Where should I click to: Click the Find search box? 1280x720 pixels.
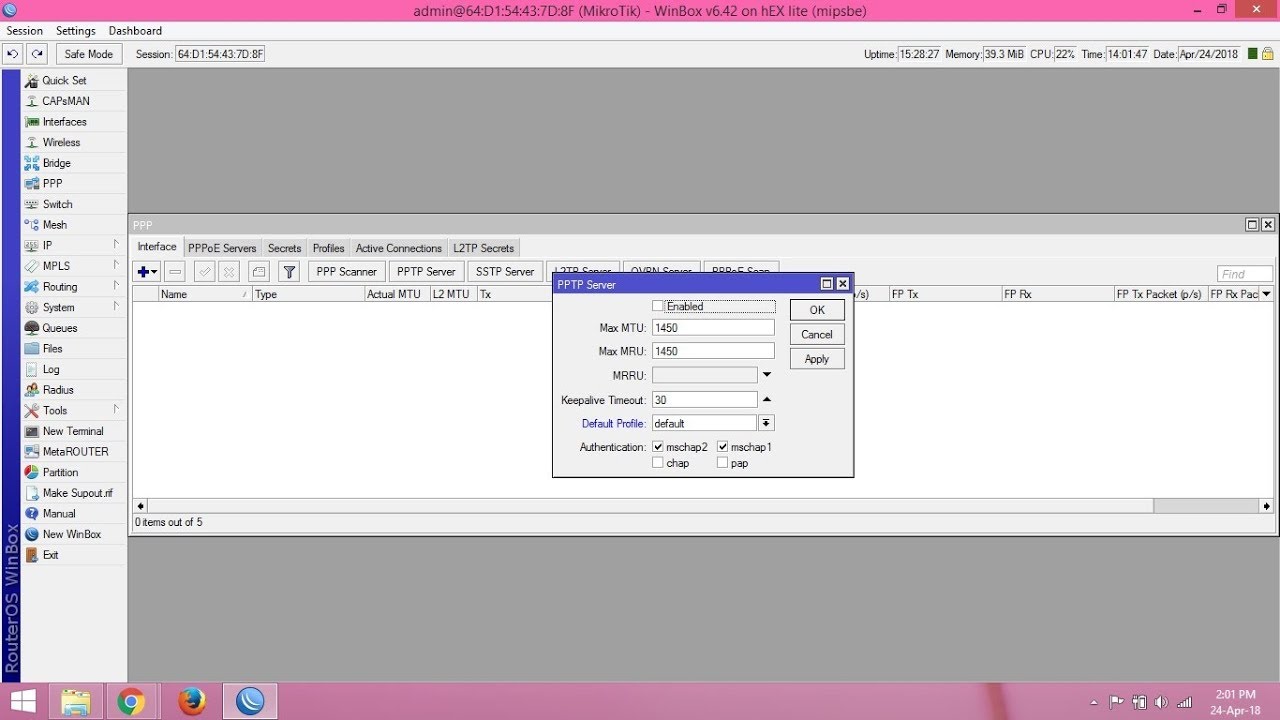pos(1245,274)
